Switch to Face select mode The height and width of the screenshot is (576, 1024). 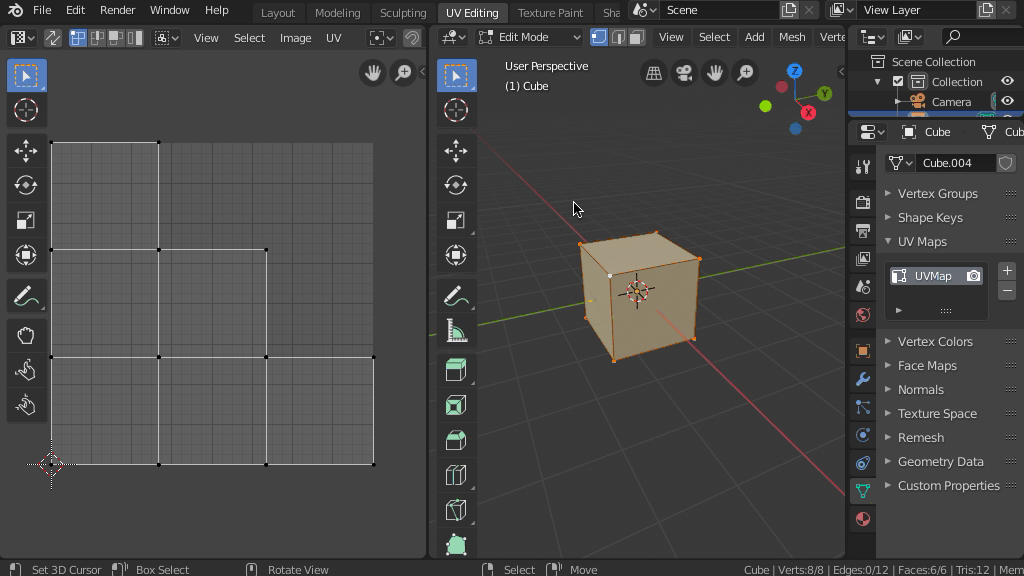(x=637, y=37)
